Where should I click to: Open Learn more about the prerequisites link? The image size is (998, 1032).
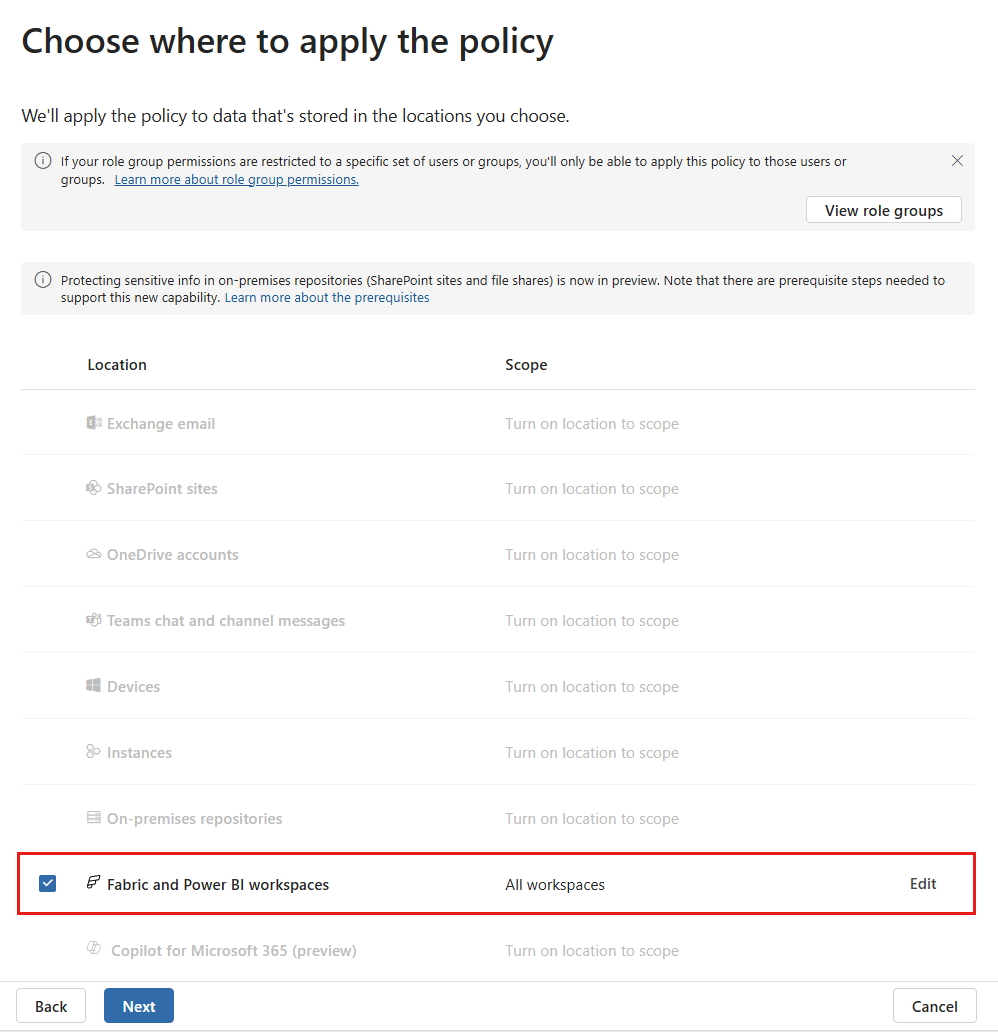click(327, 297)
